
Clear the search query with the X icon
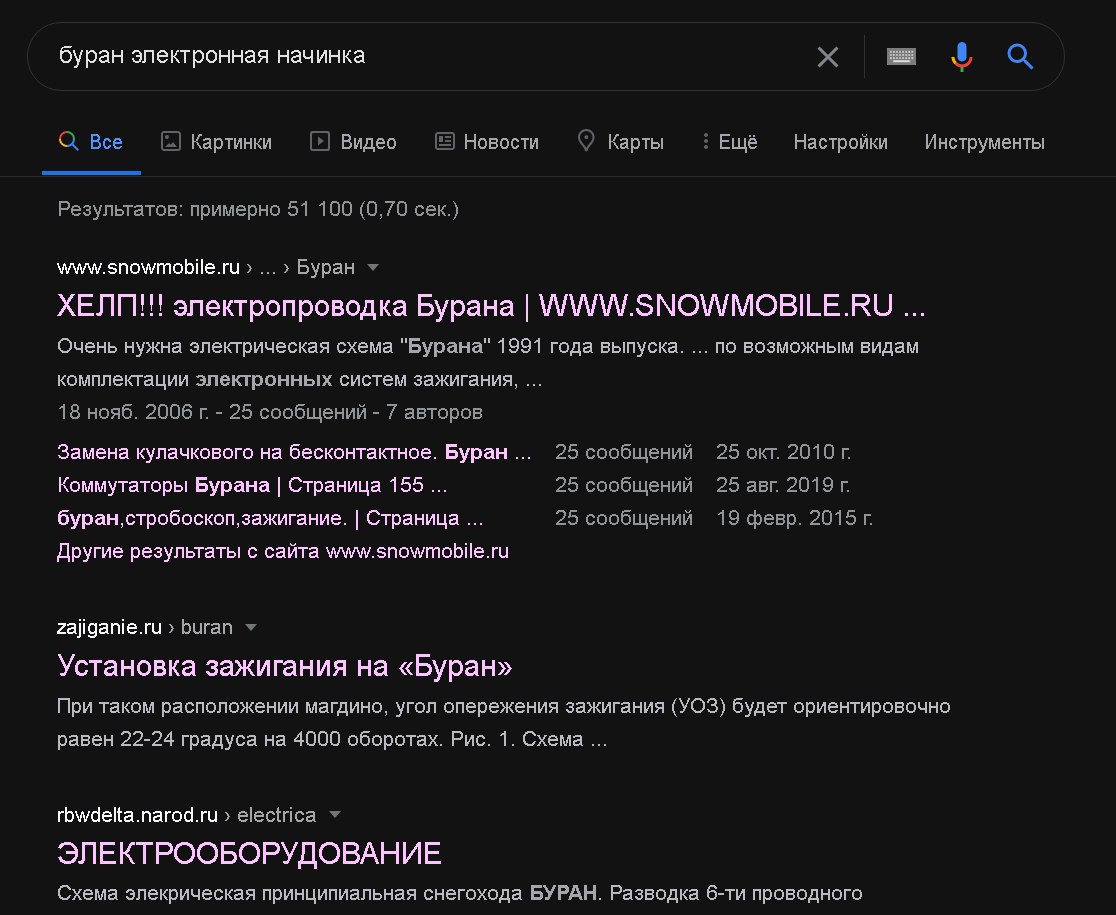point(828,57)
